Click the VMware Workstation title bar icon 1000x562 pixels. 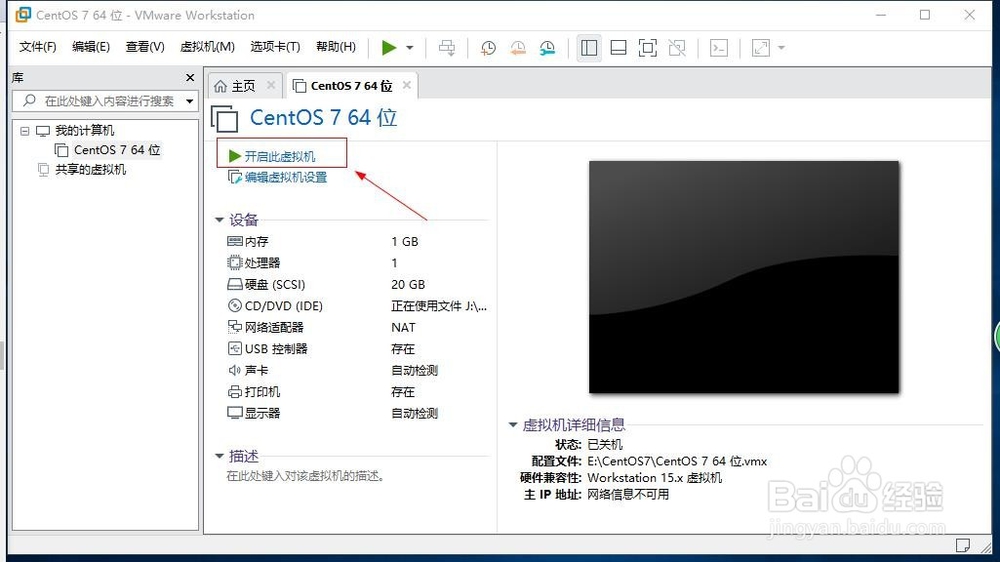coord(23,15)
